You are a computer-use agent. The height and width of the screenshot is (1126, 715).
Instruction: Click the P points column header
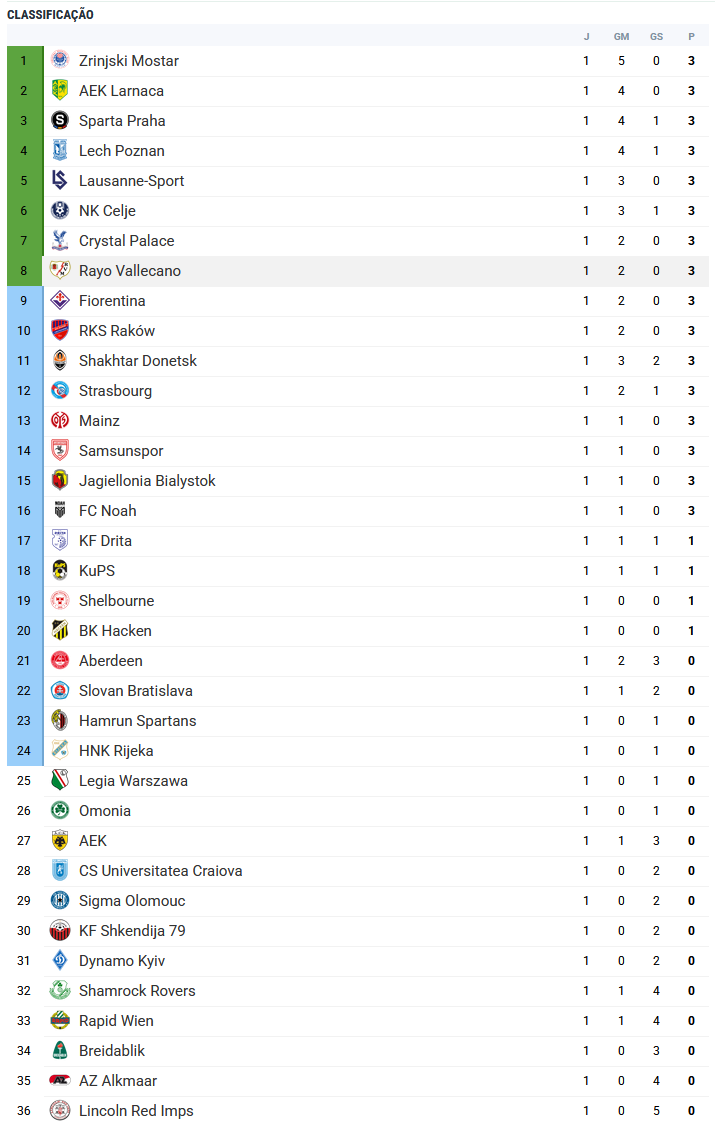click(691, 37)
